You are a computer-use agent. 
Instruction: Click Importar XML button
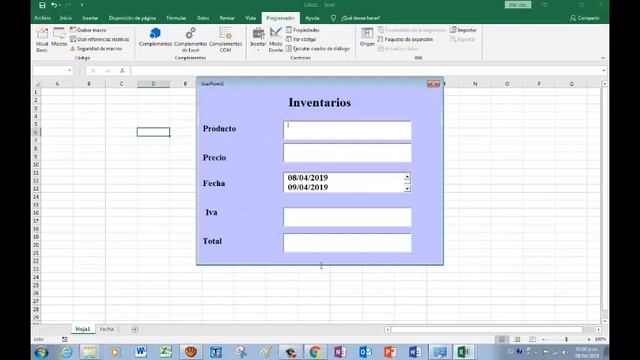point(463,30)
